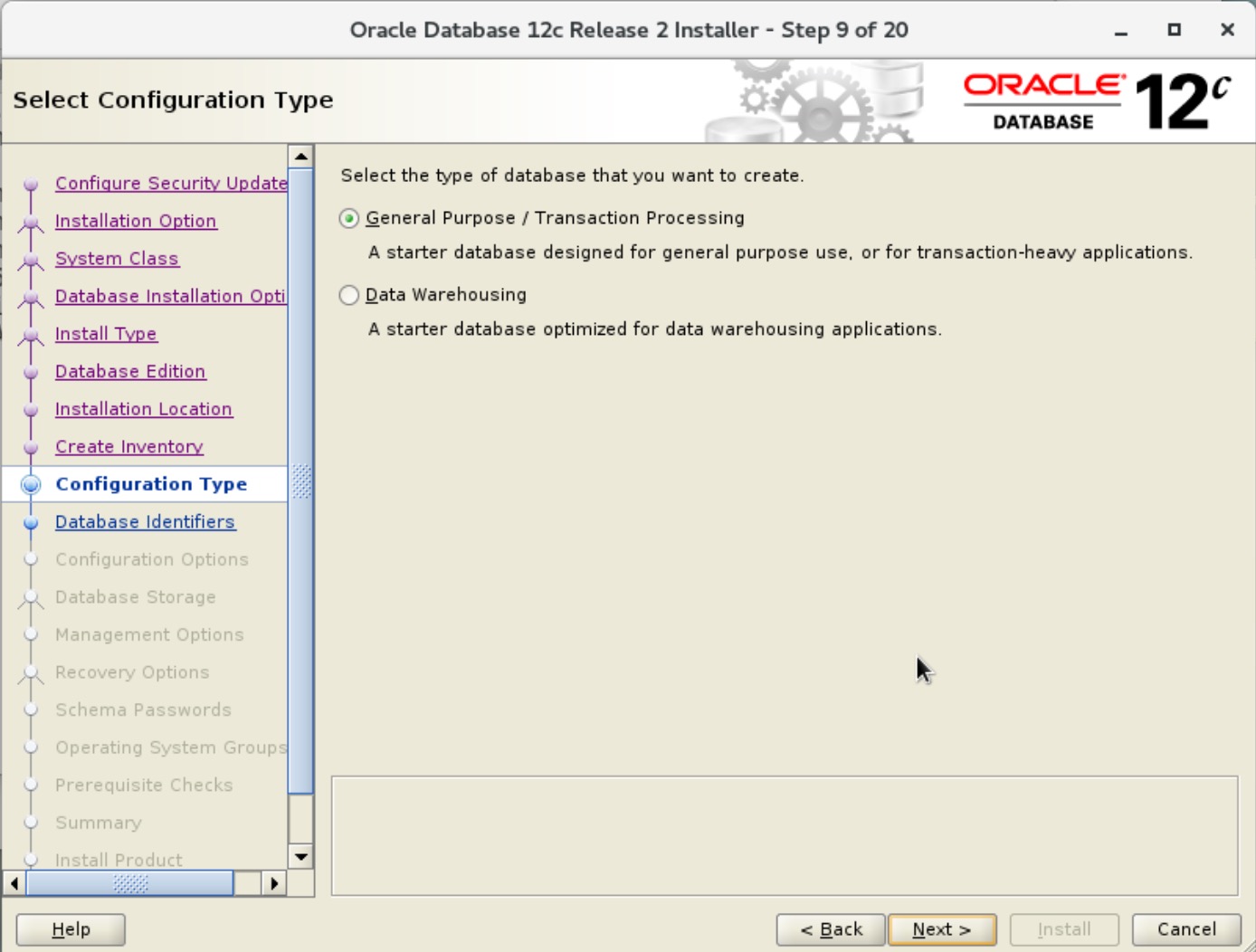This screenshot has height=952, width=1256.
Task: Click the disabled Management Options step text
Action: pos(149,634)
